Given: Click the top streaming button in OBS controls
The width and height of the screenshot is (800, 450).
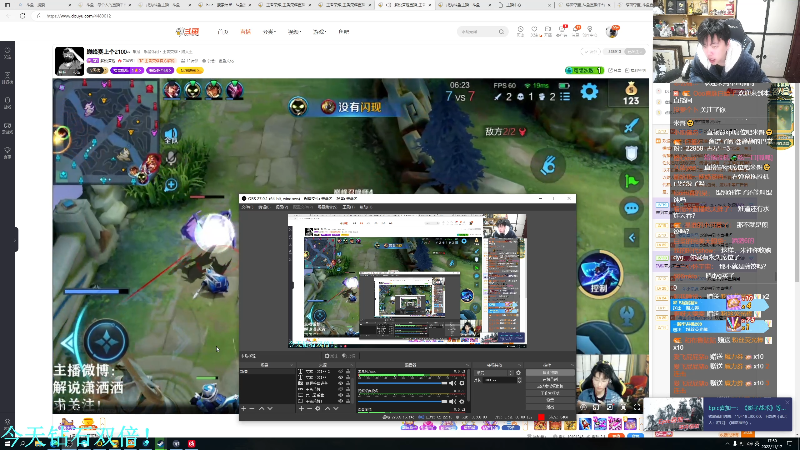Looking at the screenshot, I should tap(551, 372).
